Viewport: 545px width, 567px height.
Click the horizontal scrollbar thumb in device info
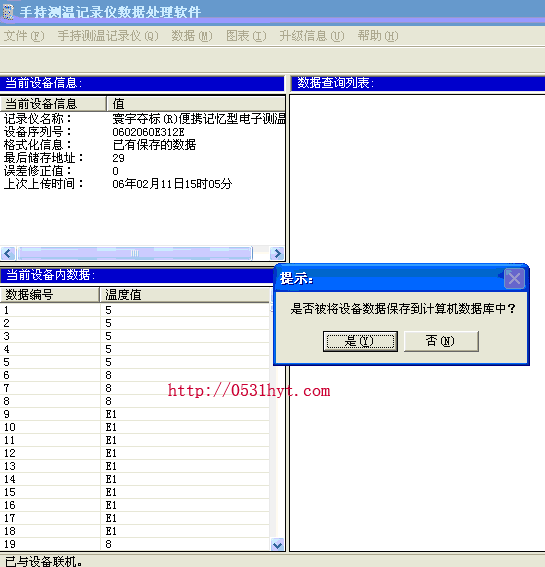(x=135, y=253)
